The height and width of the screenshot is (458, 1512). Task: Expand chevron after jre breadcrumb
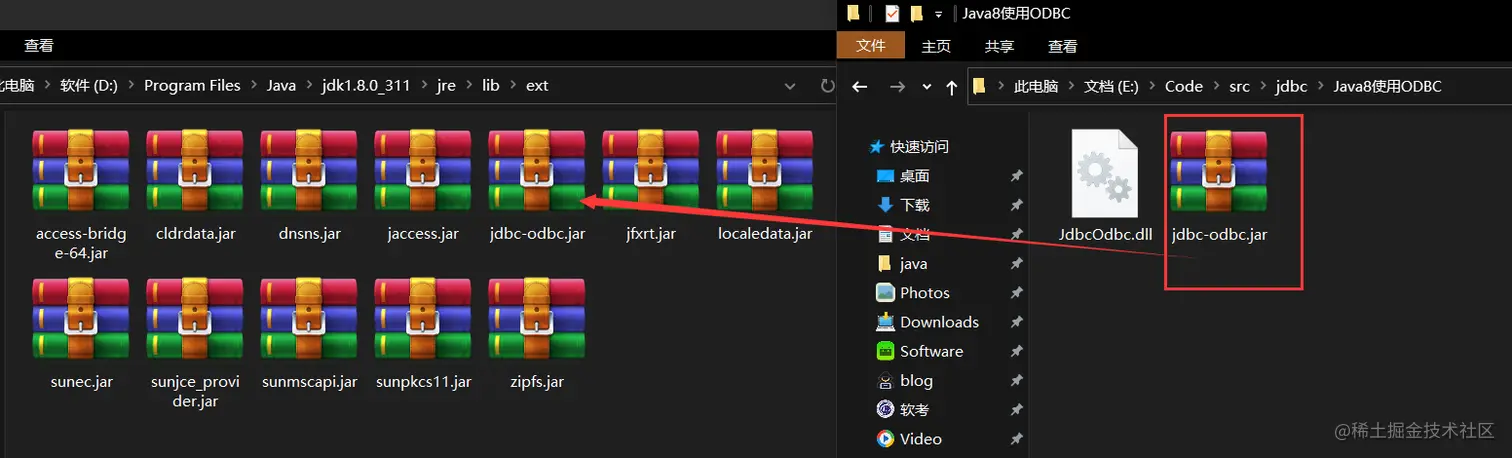(469, 86)
